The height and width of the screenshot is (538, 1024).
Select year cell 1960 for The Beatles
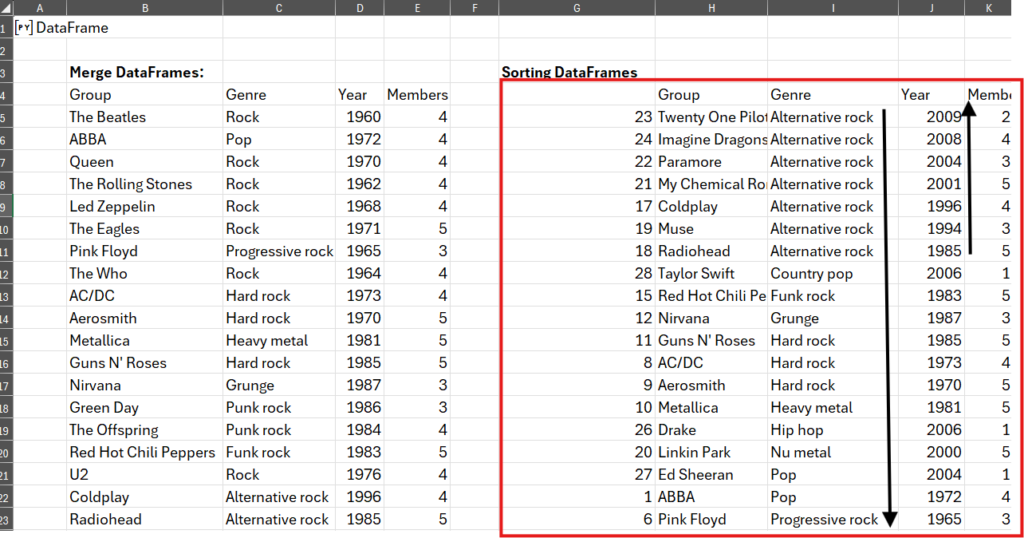[x=360, y=117]
